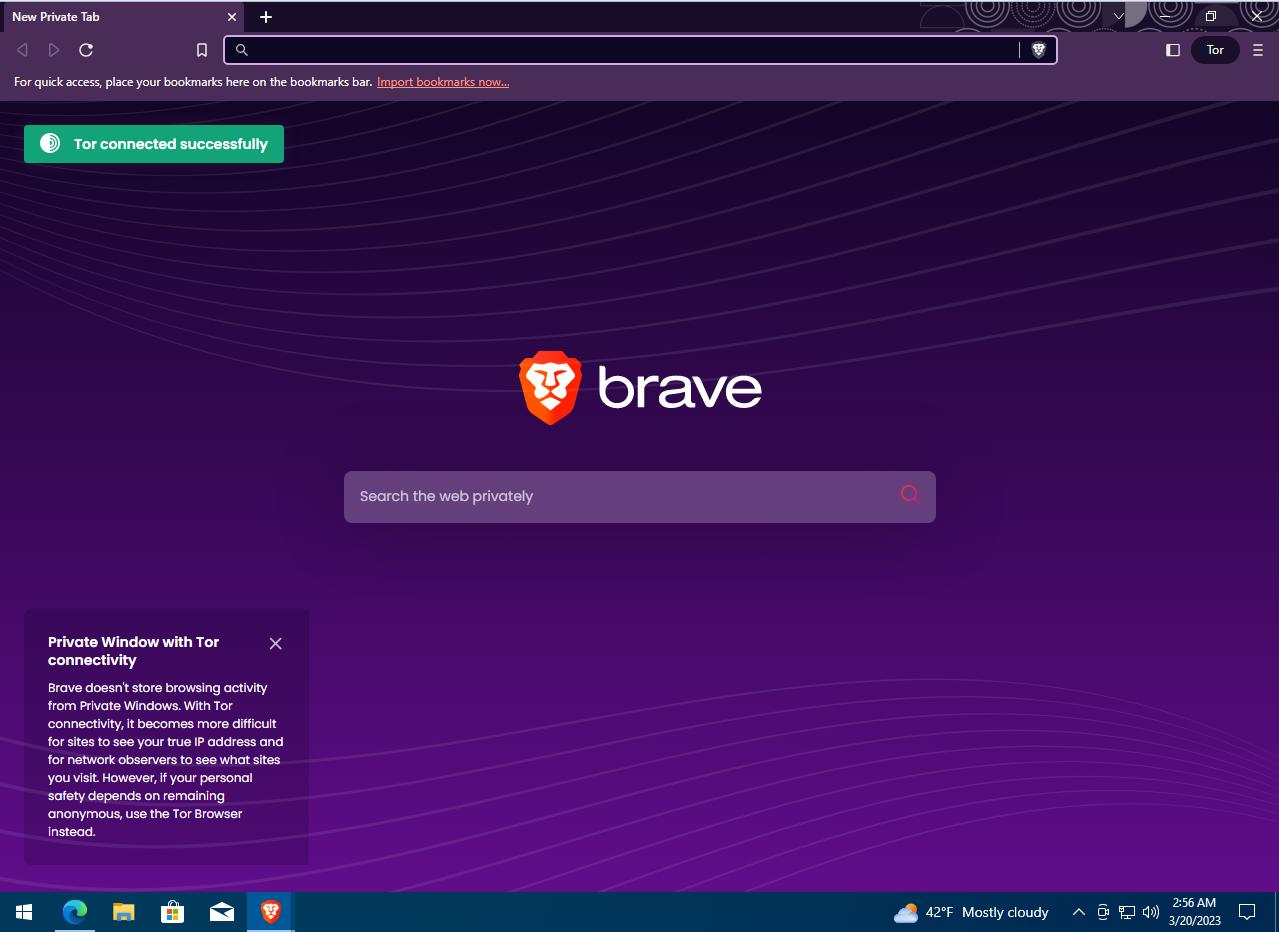
Task: Open the Windows Start menu
Action: point(24,912)
